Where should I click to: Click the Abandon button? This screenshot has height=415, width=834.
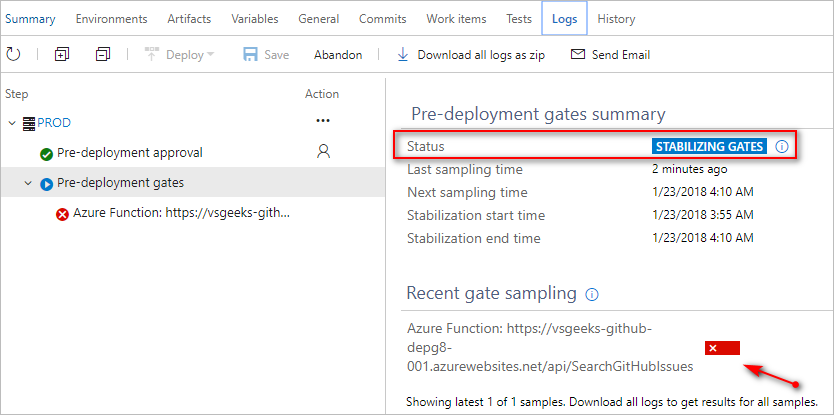[338, 55]
